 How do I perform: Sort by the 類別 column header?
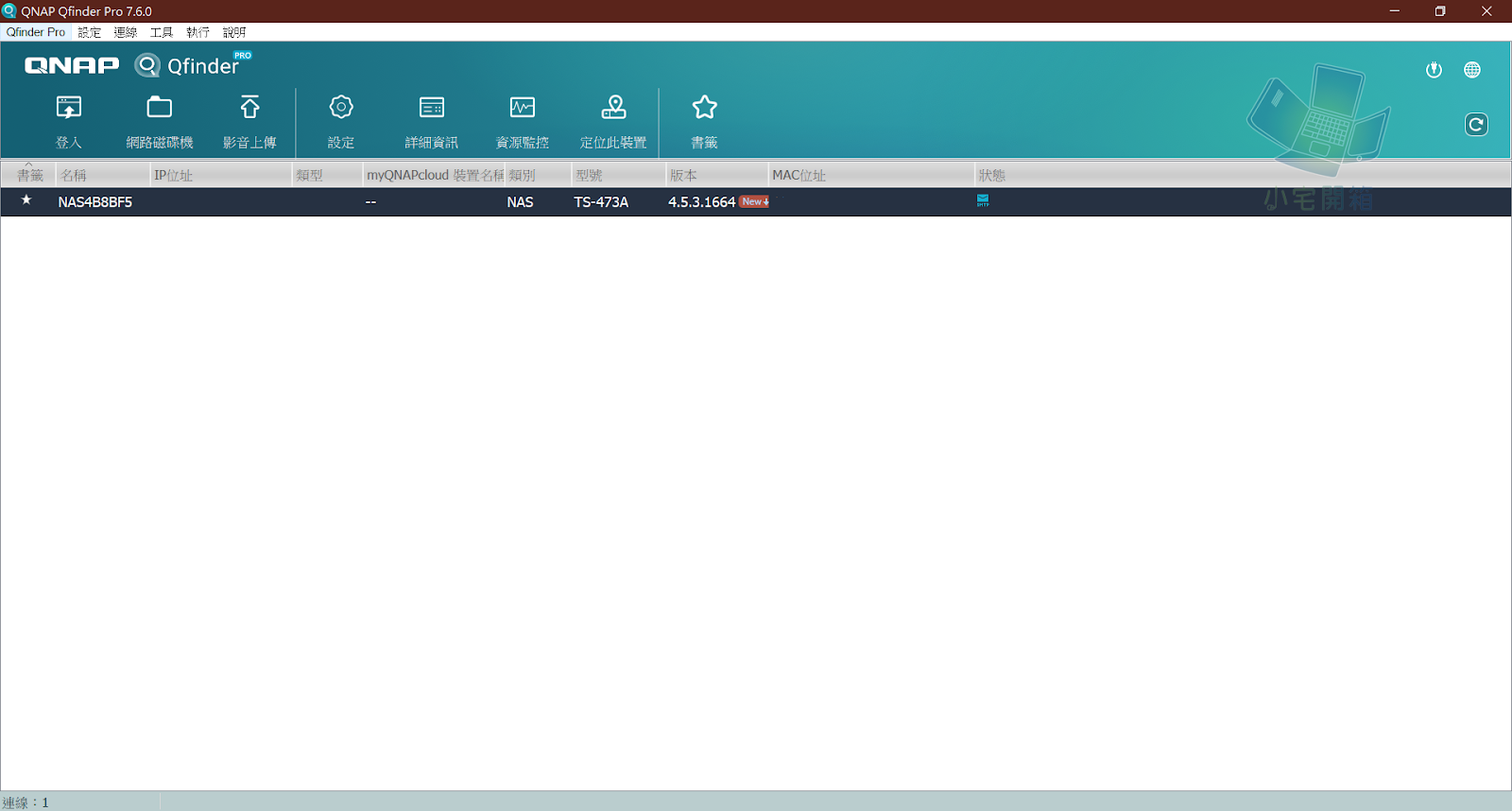pos(539,175)
